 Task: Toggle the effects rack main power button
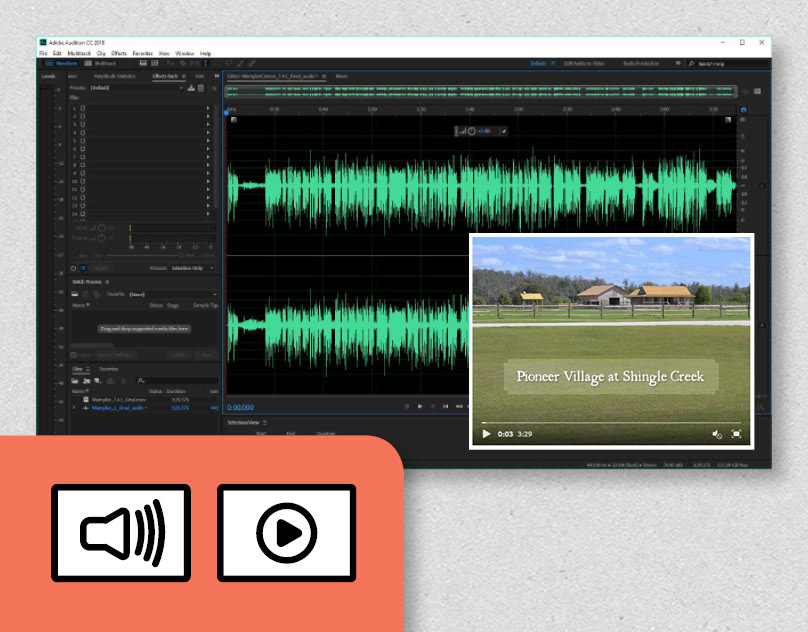point(73,268)
